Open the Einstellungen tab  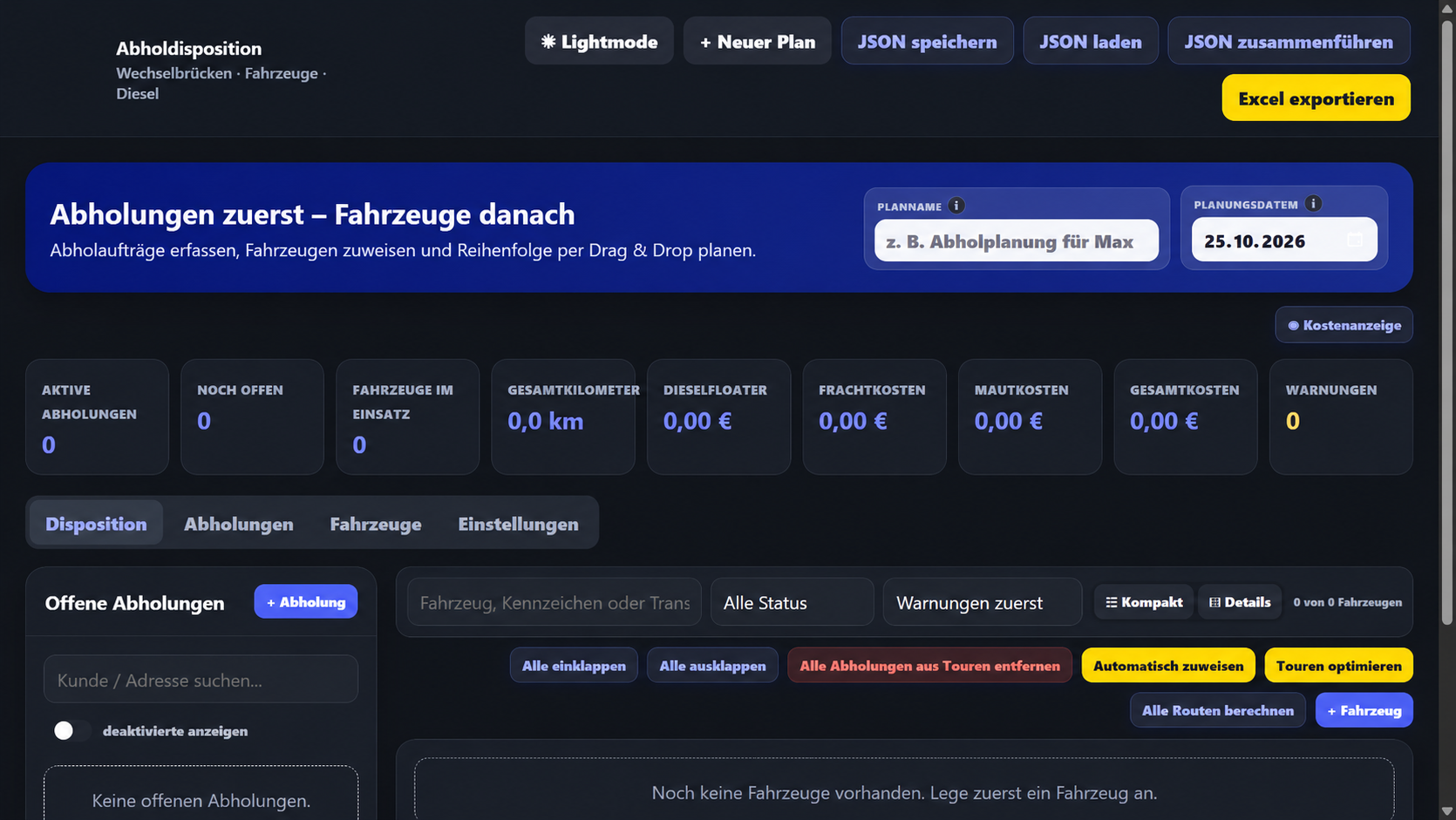coord(518,523)
